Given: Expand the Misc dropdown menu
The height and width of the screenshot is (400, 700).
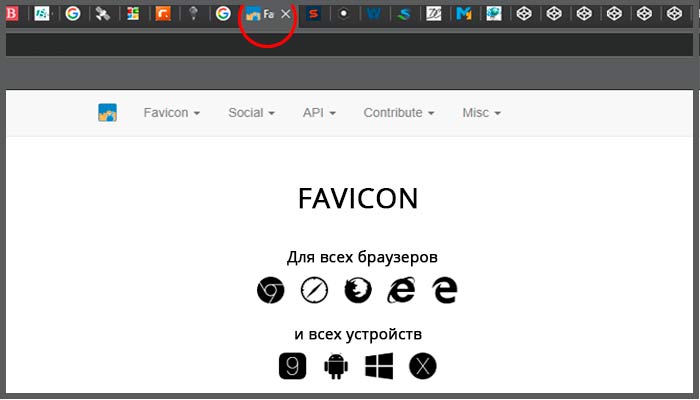Looking at the screenshot, I should coord(481,113).
